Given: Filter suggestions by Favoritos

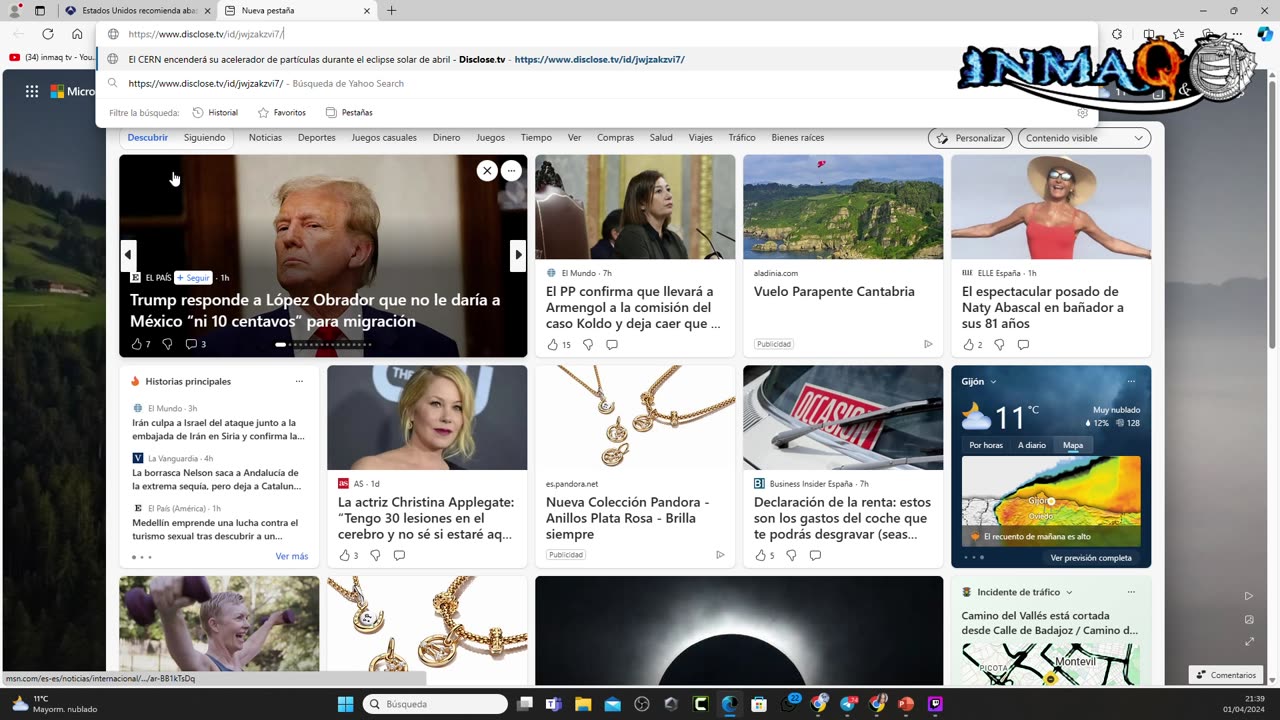Looking at the screenshot, I should click(x=281, y=113).
